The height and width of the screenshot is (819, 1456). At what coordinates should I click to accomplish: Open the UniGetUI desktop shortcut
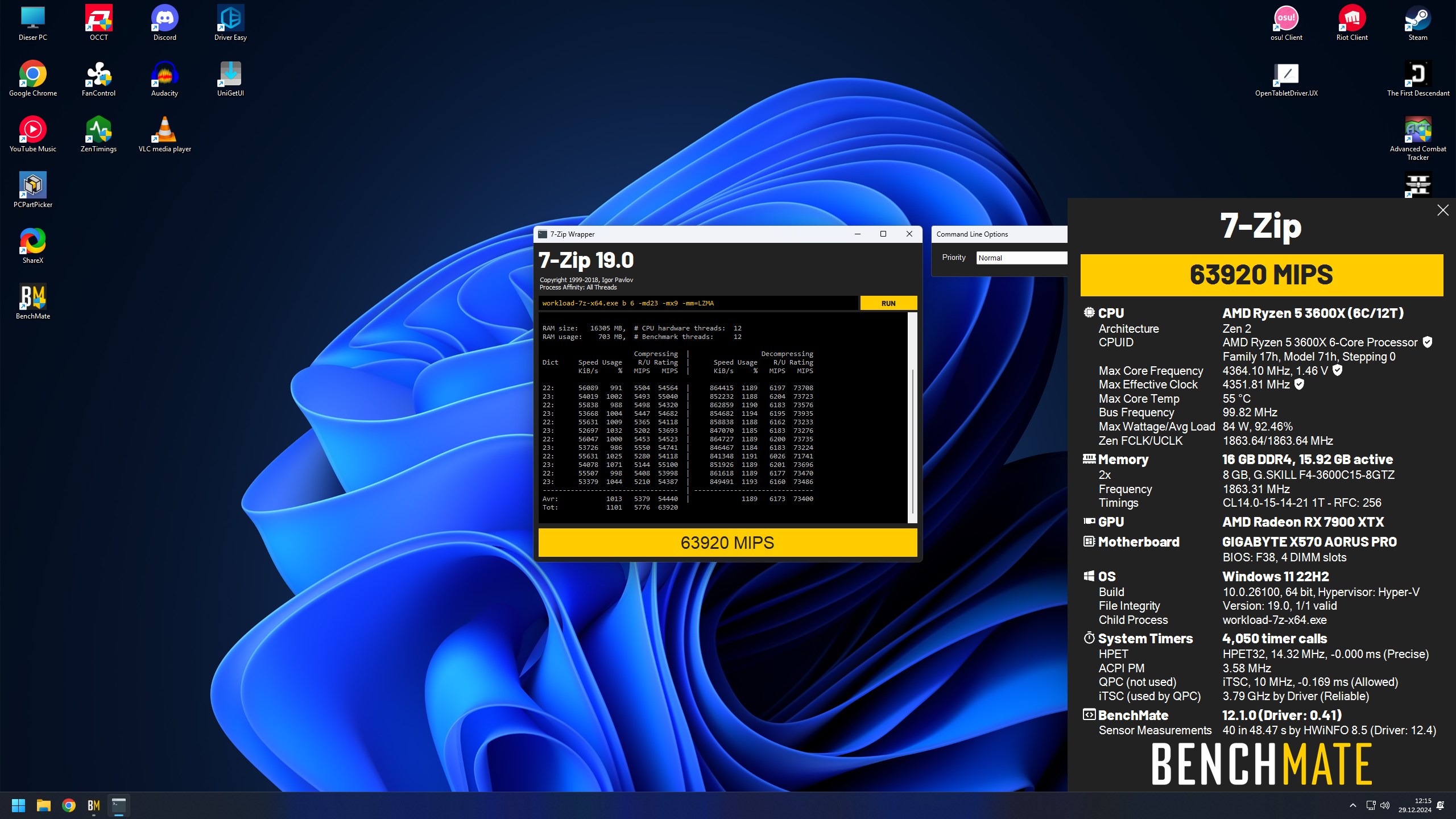[x=230, y=79]
